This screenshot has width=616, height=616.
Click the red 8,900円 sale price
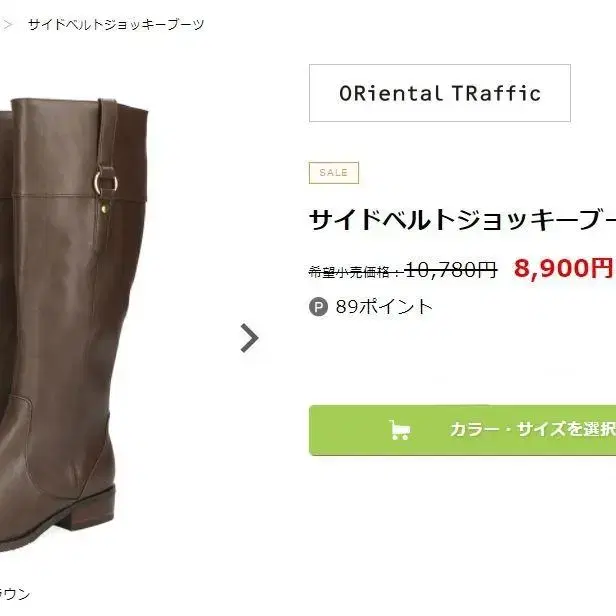point(563,268)
